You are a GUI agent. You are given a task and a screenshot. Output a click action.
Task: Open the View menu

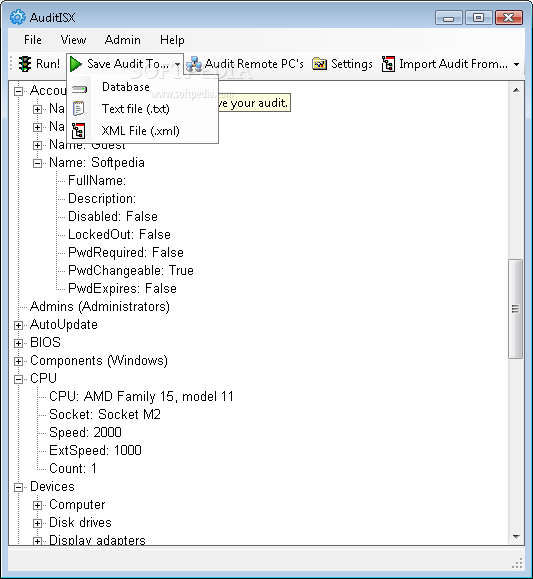pyautogui.click(x=74, y=40)
